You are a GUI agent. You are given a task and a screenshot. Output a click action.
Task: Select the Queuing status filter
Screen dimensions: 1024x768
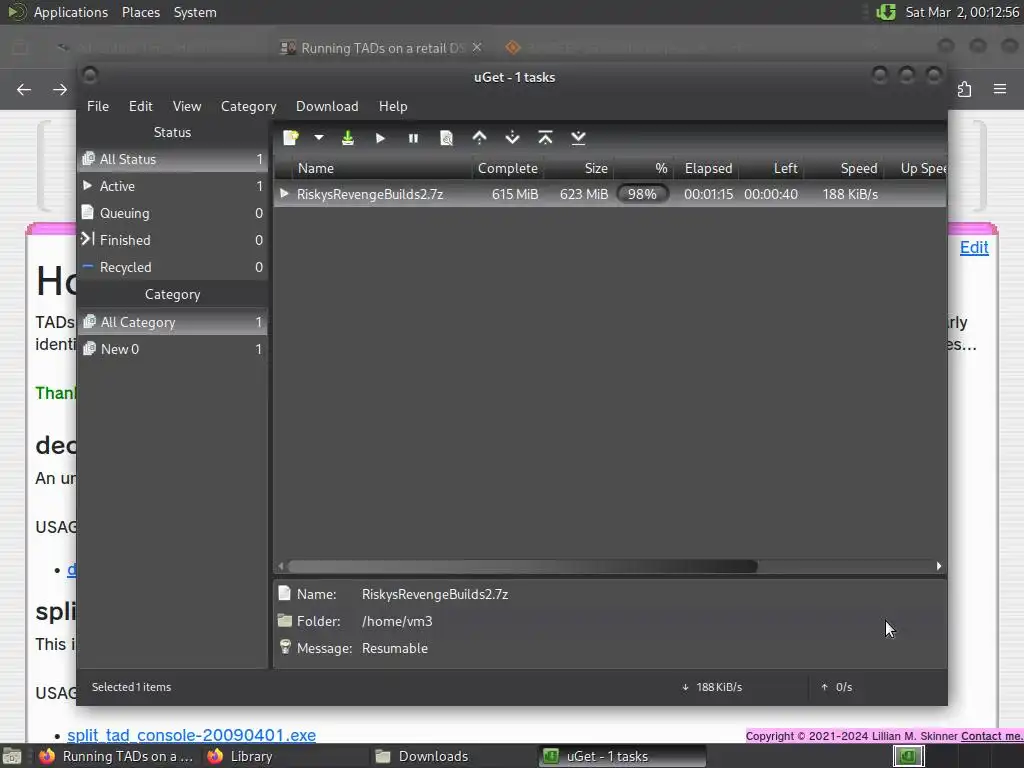(x=172, y=213)
